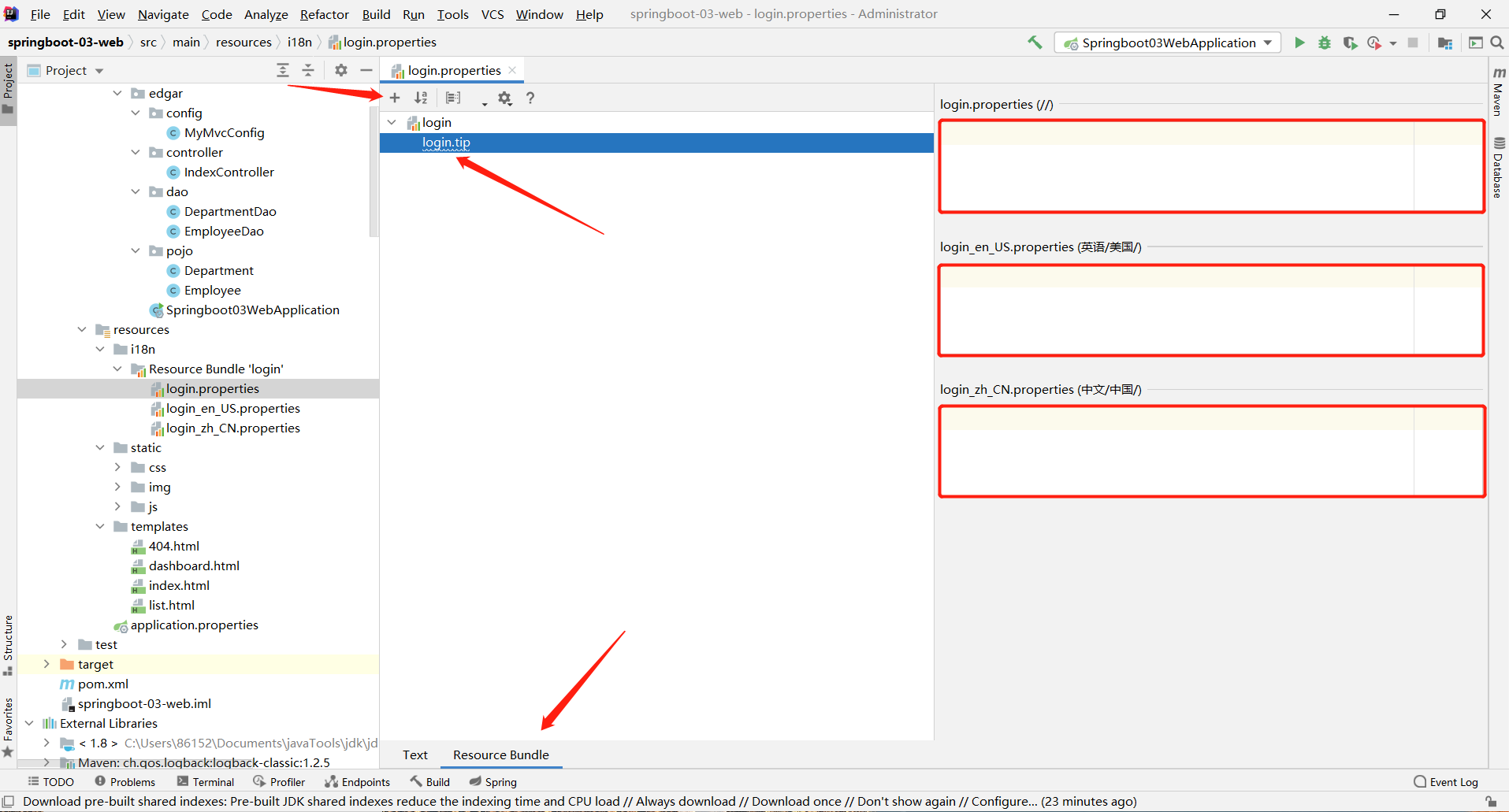Sort properties alphabetically in bundle editor
Screen dimensions: 1509x812
[x=421, y=98]
